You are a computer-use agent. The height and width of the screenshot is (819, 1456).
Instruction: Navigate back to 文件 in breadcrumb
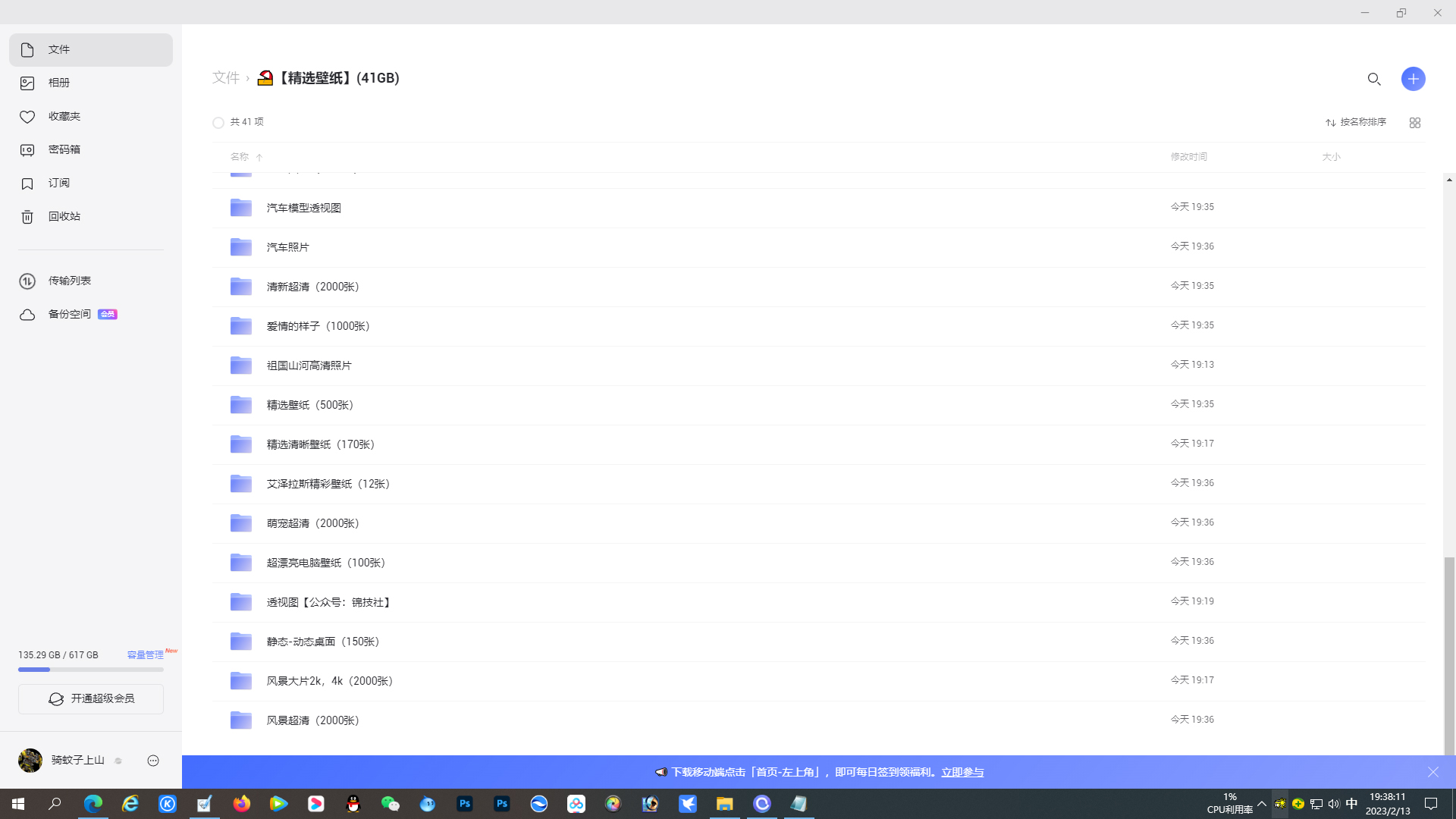(226, 78)
